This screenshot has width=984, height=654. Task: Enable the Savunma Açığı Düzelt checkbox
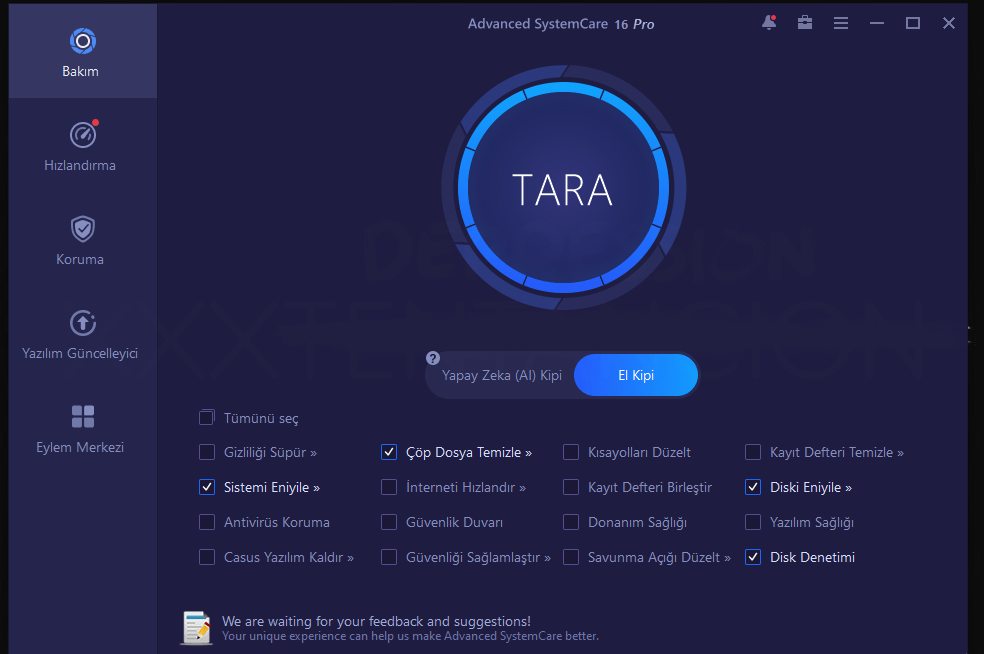(571, 557)
